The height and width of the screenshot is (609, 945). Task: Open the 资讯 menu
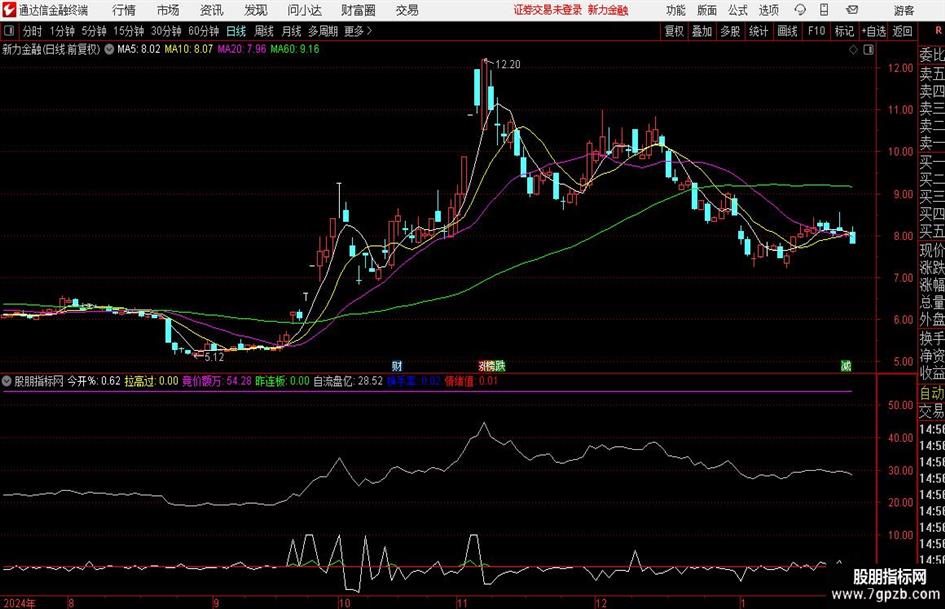[x=211, y=10]
